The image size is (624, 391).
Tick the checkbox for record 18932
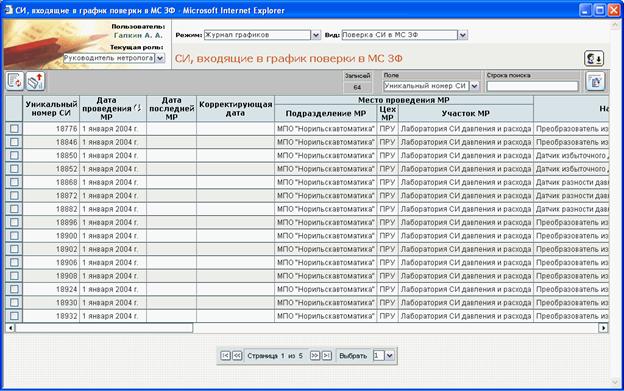[14, 316]
